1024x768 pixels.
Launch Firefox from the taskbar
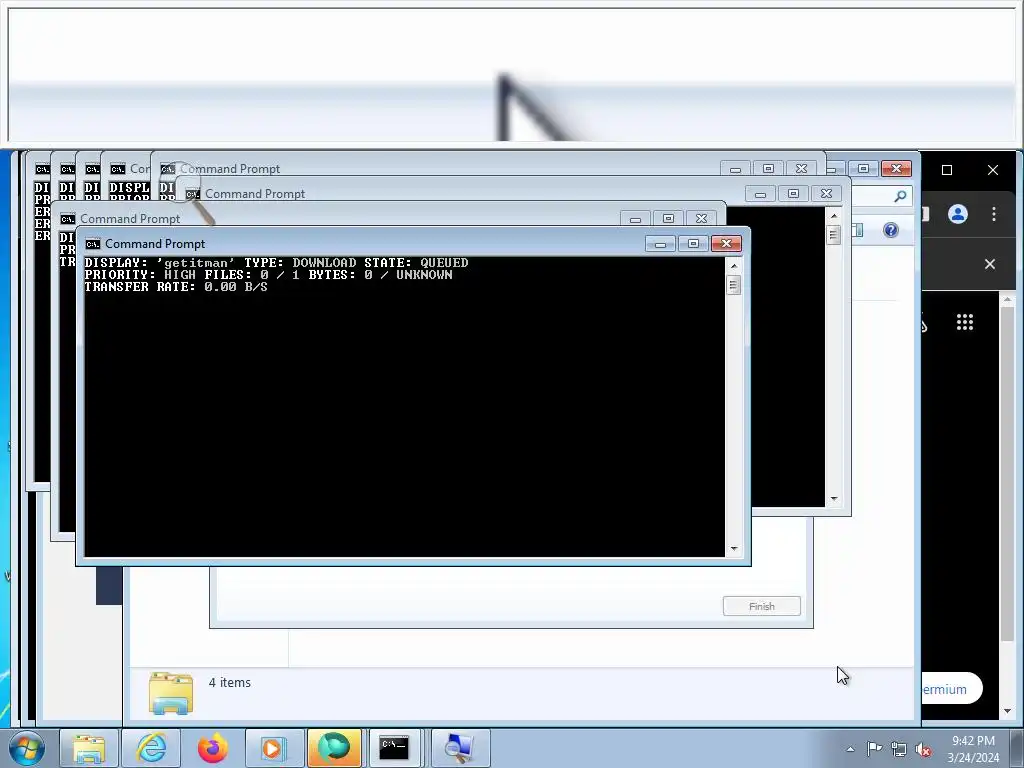click(x=212, y=748)
